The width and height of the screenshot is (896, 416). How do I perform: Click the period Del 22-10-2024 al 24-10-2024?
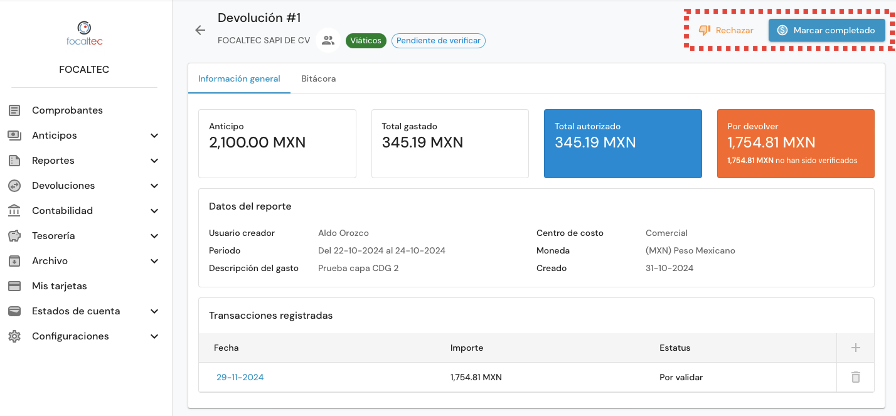382,250
